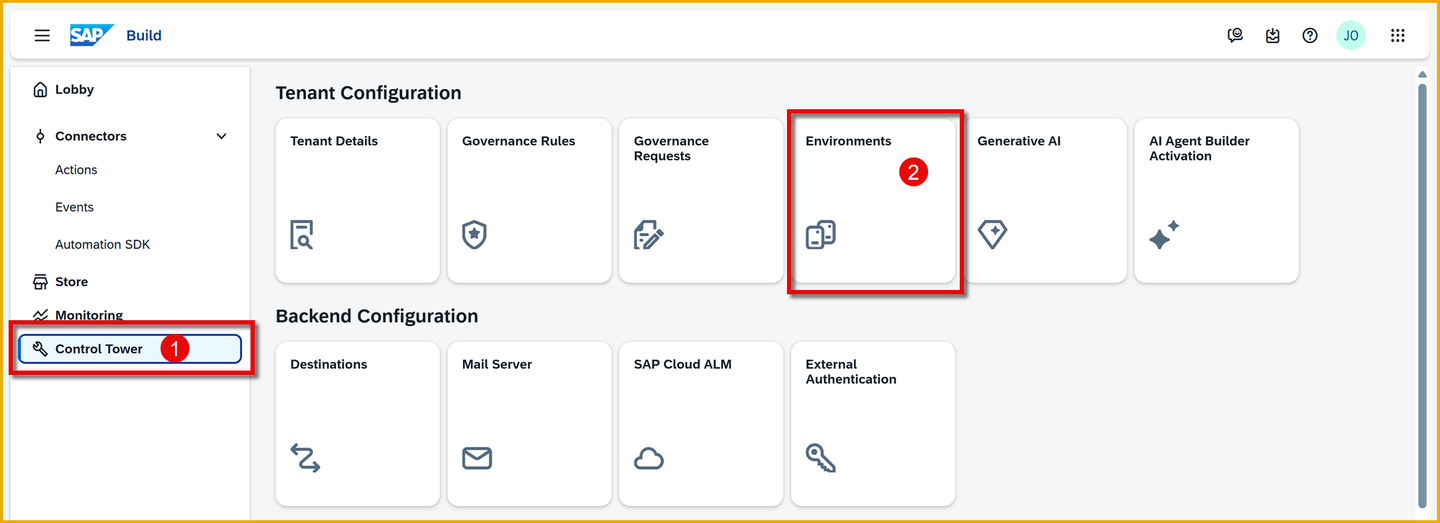Open the Tenant Details tile
Viewport: 1440px width, 523px height.
(358, 200)
